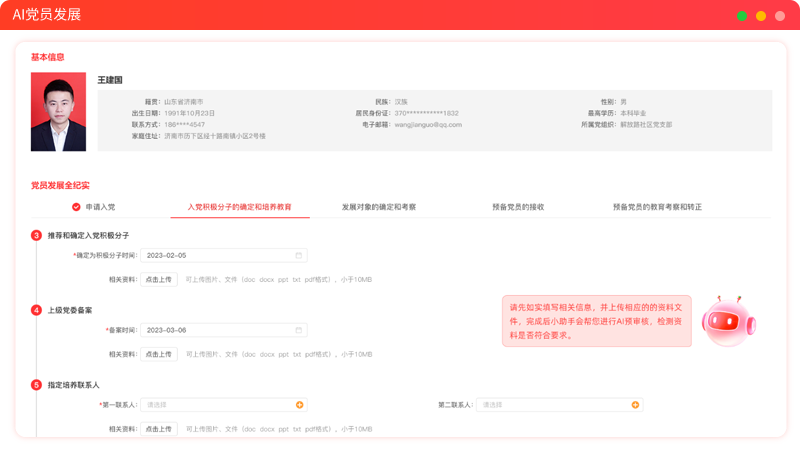Viewport: 800px width, 453px height.
Task: Click the pink window control dot
Action: tap(780, 16)
